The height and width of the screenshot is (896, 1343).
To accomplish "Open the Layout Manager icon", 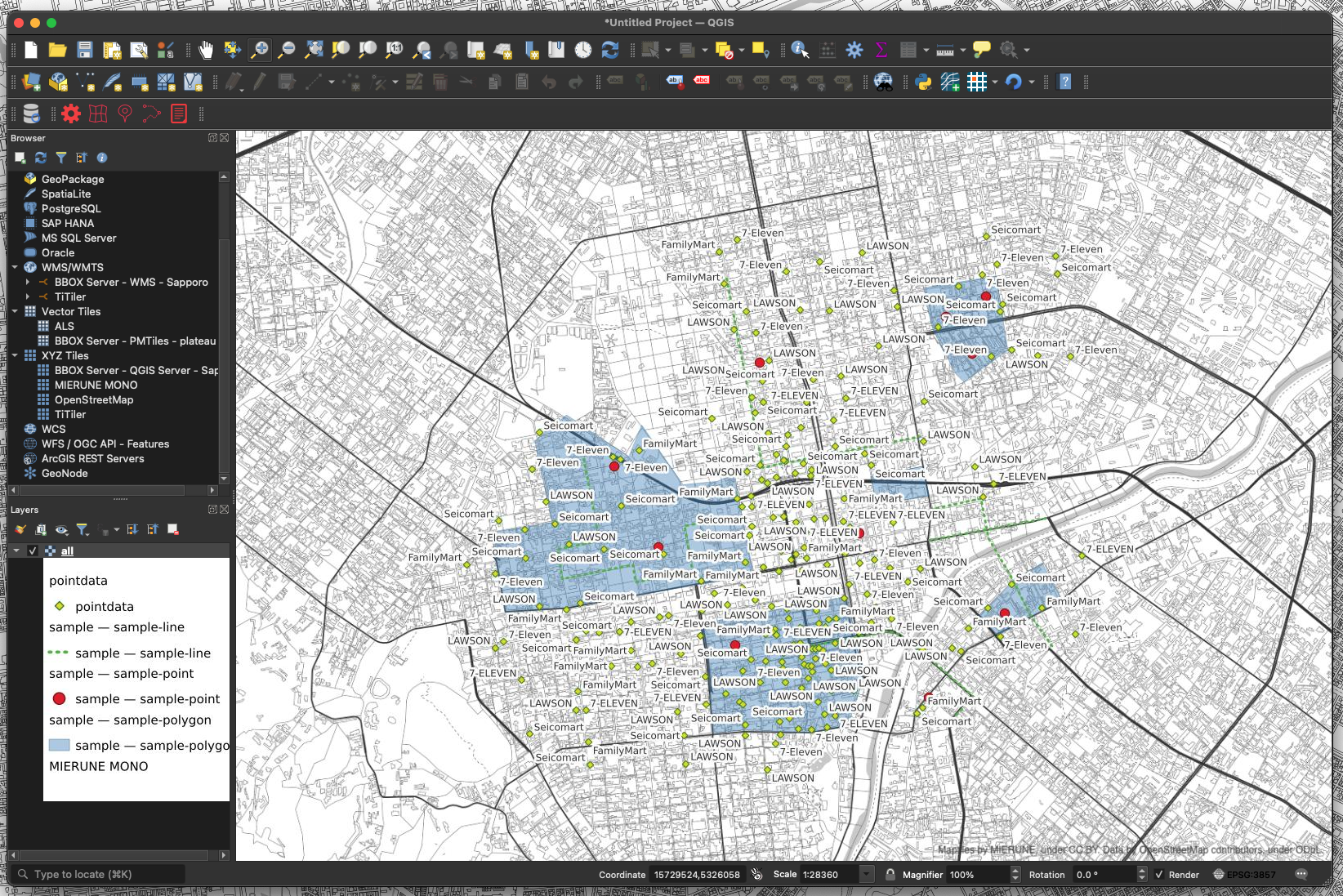I will 139,51.
